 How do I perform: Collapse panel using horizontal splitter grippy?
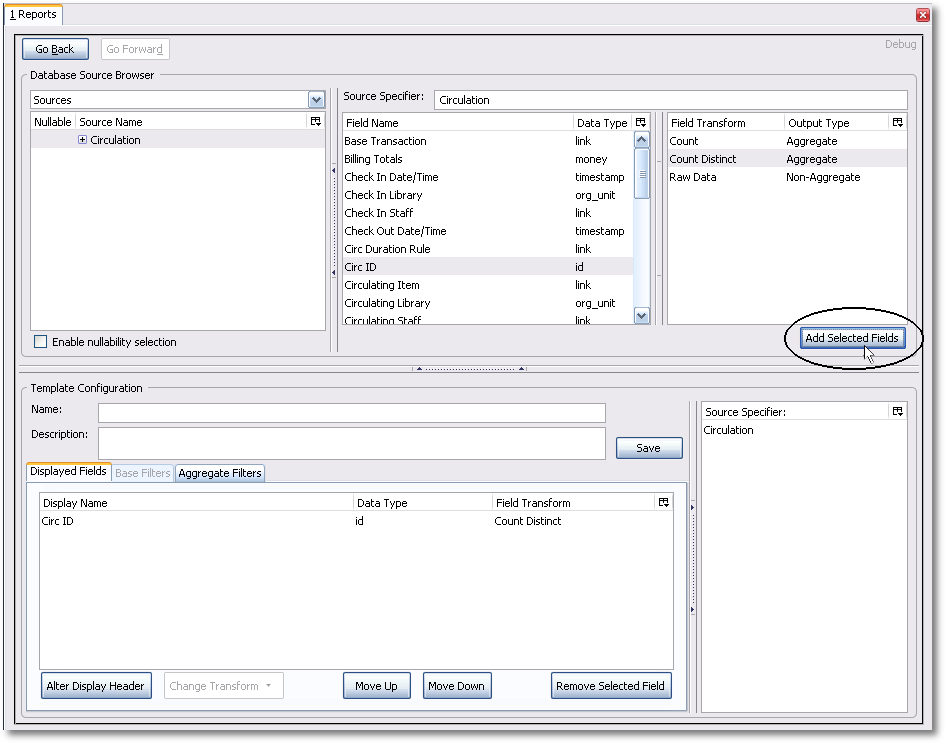point(468,368)
